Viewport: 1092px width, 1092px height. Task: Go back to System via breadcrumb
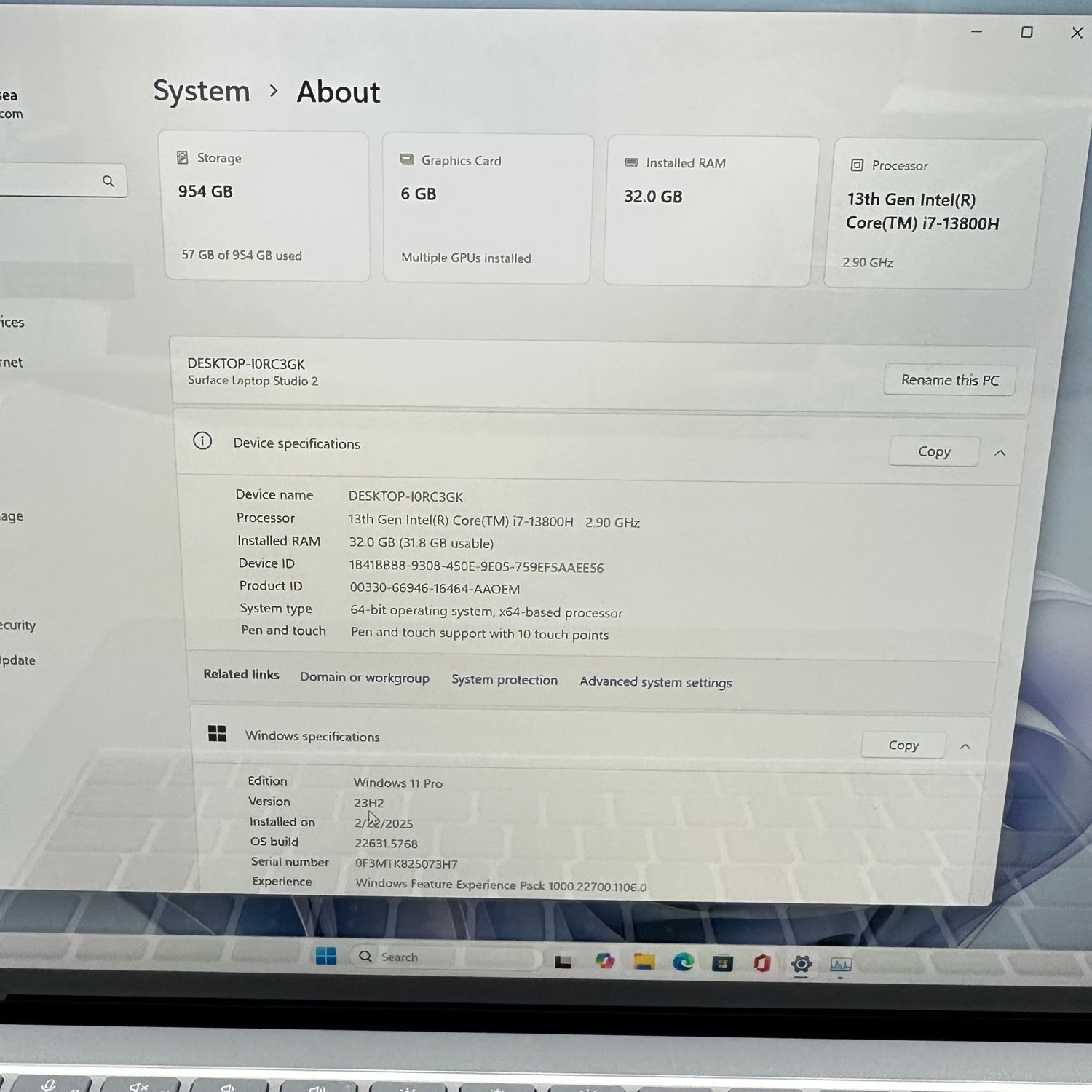pos(202,92)
